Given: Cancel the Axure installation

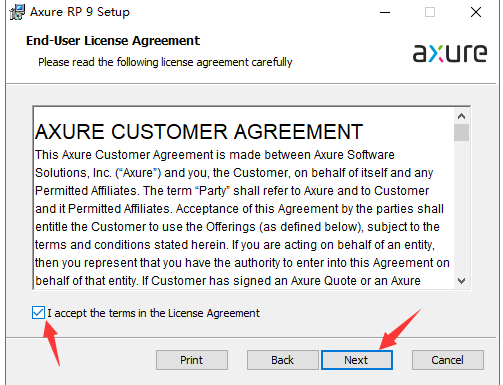Looking at the screenshot, I should [448, 360].
